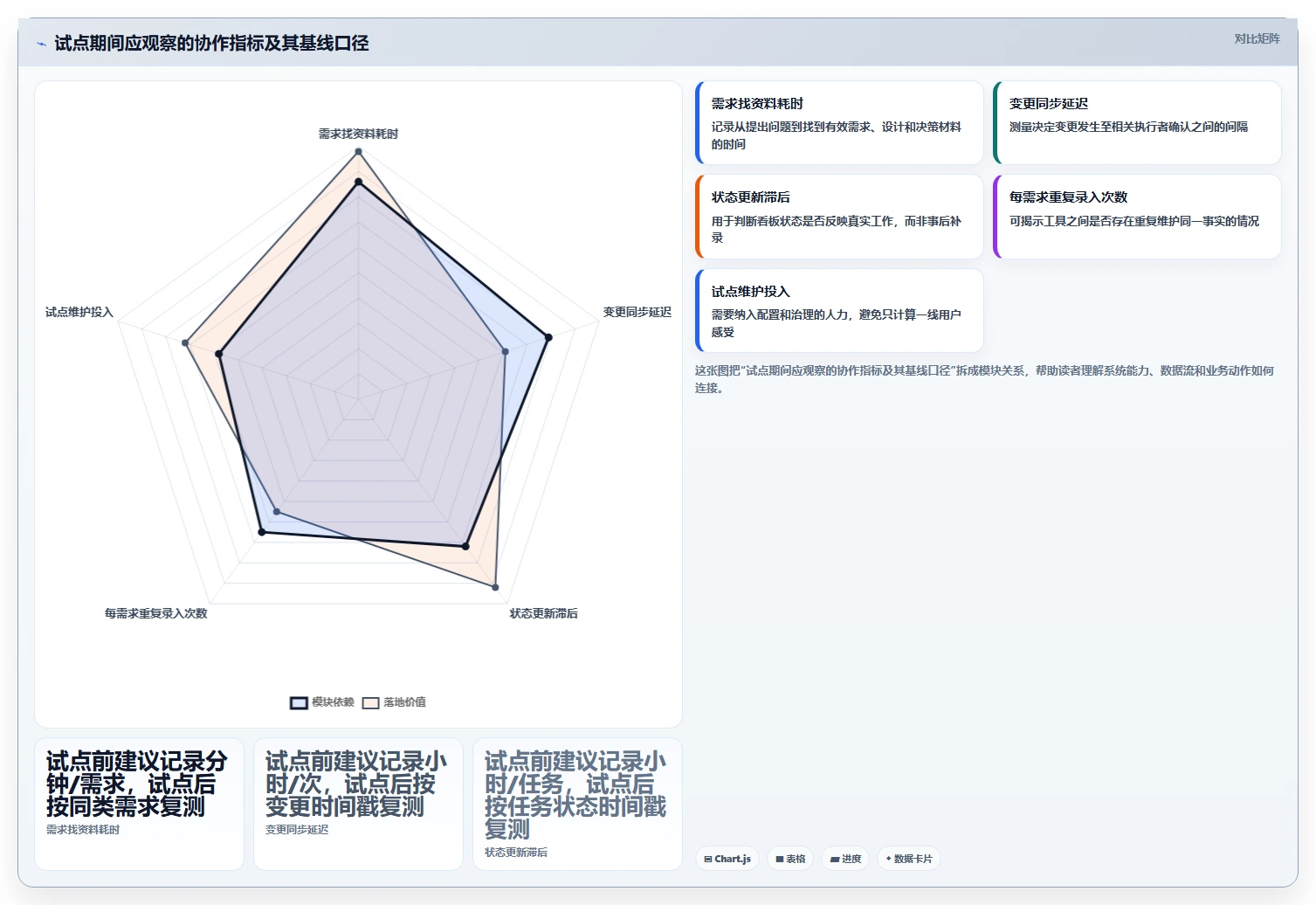This screenshot has width=1316, height=905.
Task: Click the Chart.js tag icon
Action: [708, 860]
